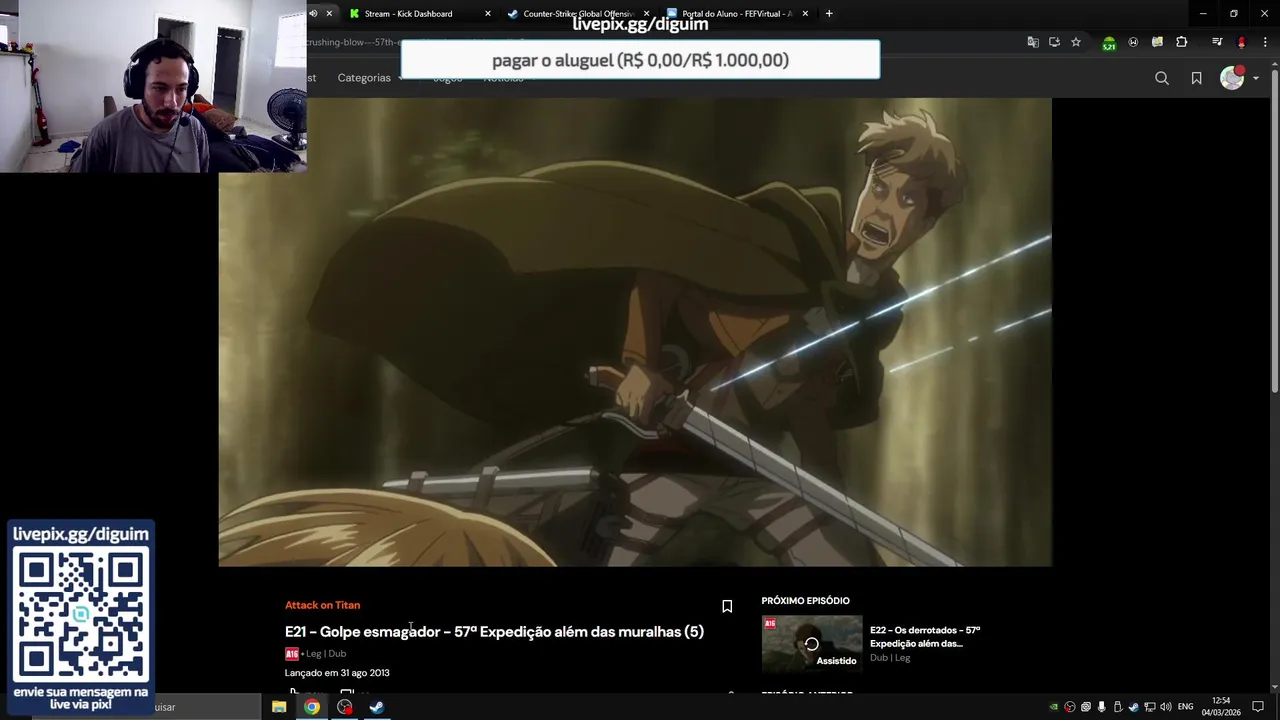Click the E21 – Golpe esmagador episode title
The width and height of the screenshot is (1280, 720).
pyautogui.click(x=494, y=632)
